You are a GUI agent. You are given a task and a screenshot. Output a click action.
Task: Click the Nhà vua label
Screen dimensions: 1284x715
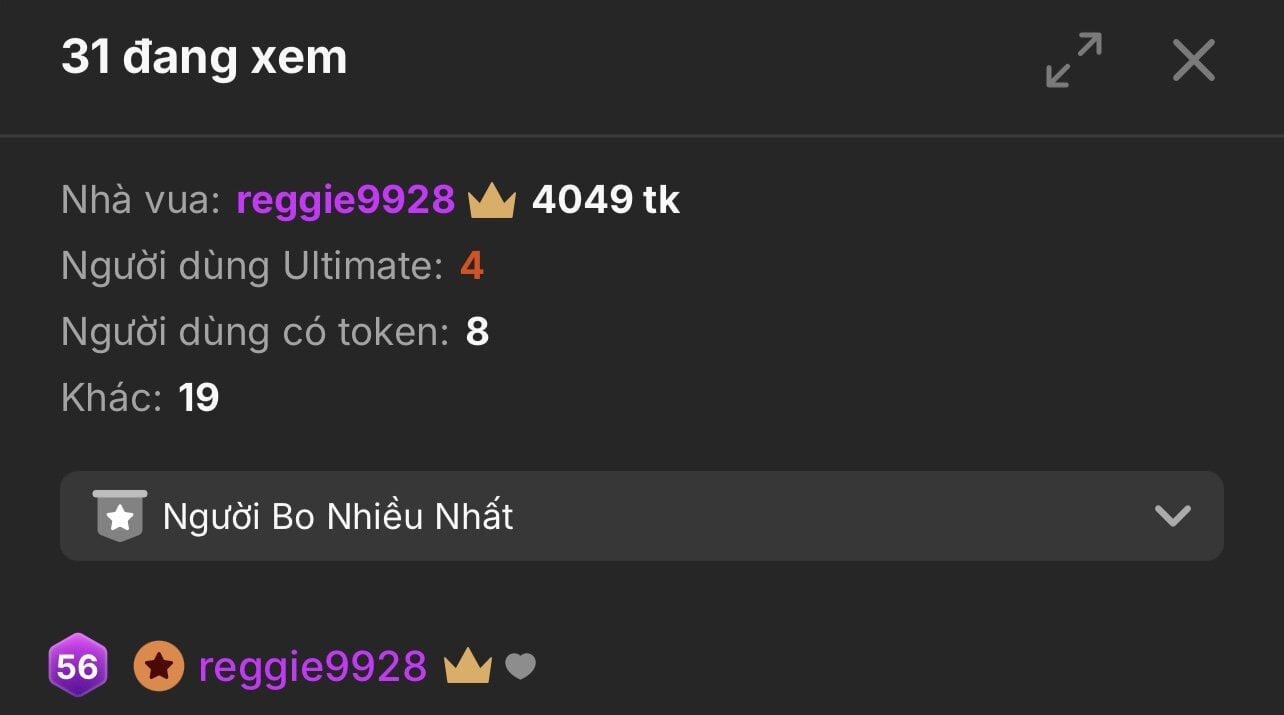(x=140, y=200)
